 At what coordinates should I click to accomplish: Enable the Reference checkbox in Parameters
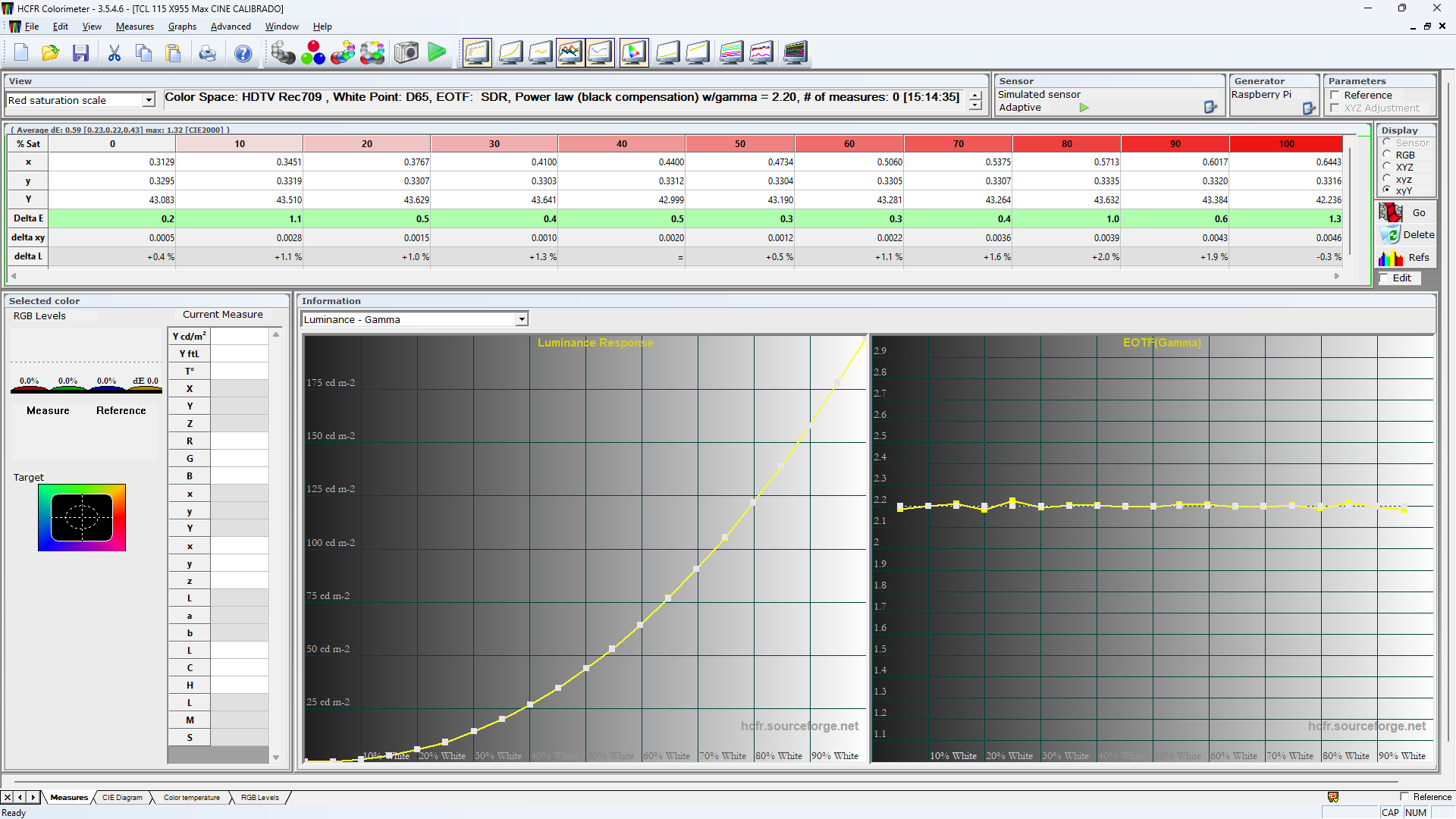pos(1335,96)
